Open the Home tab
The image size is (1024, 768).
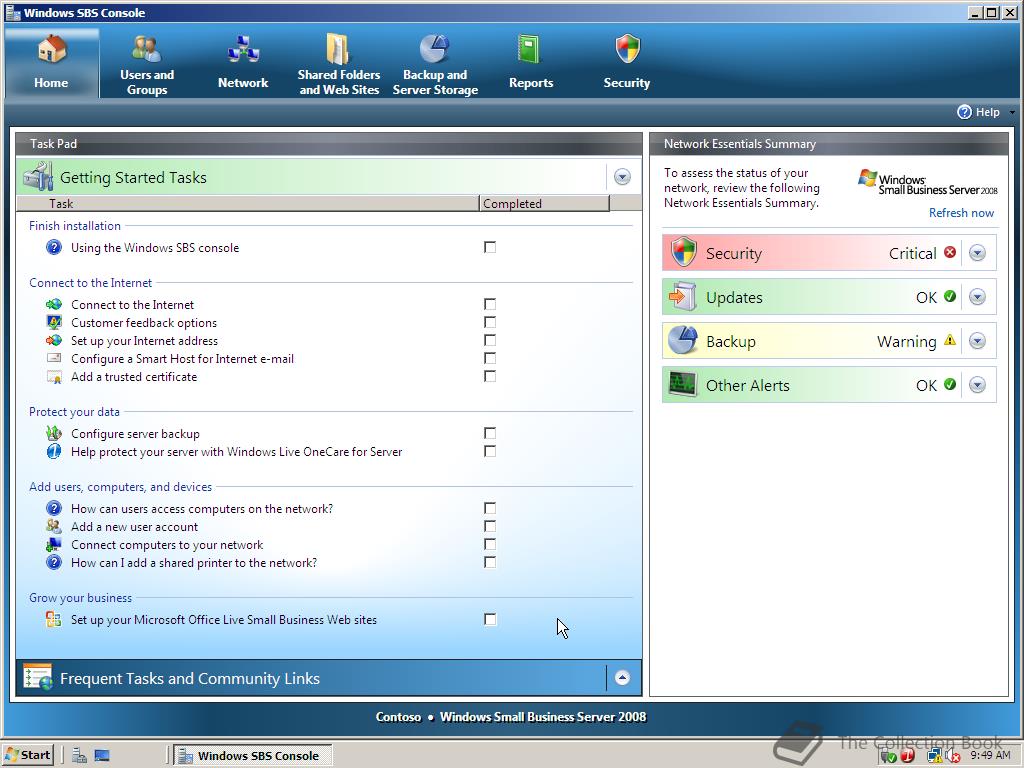[52, 63]
